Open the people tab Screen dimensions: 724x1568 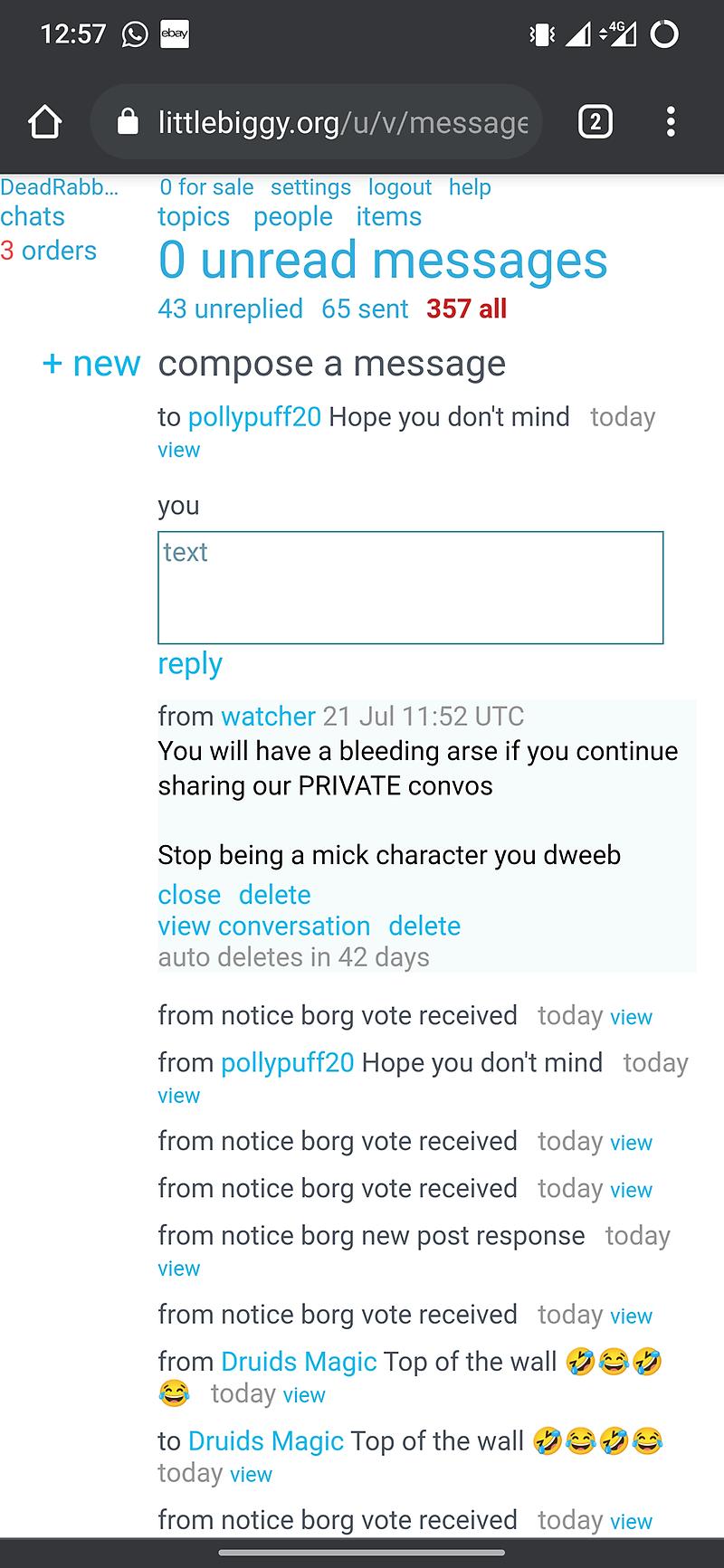[293, 217]
